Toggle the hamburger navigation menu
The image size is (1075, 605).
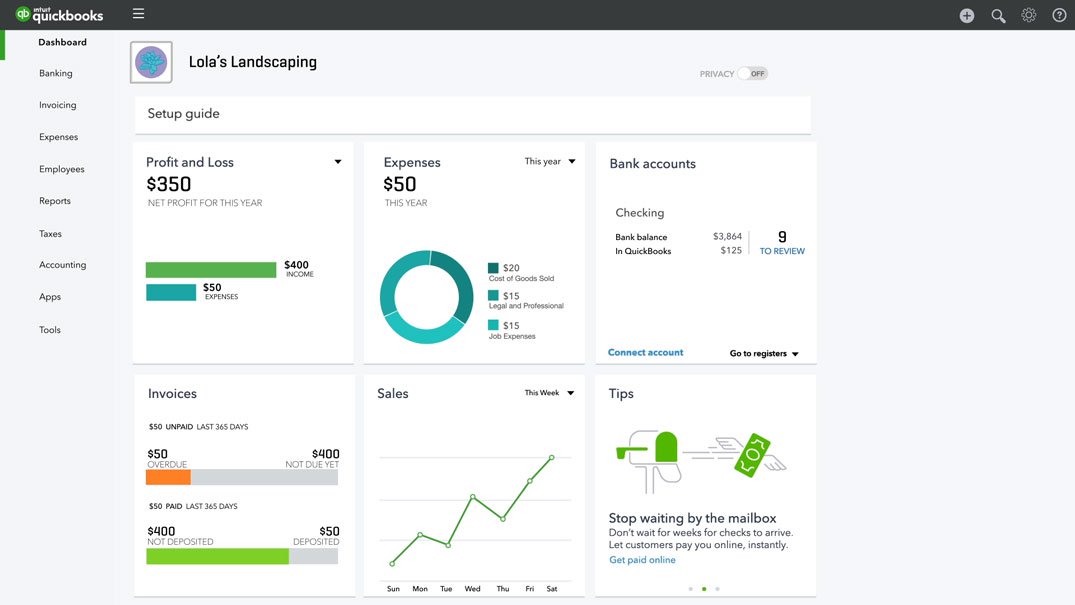(x=138, y=14)
